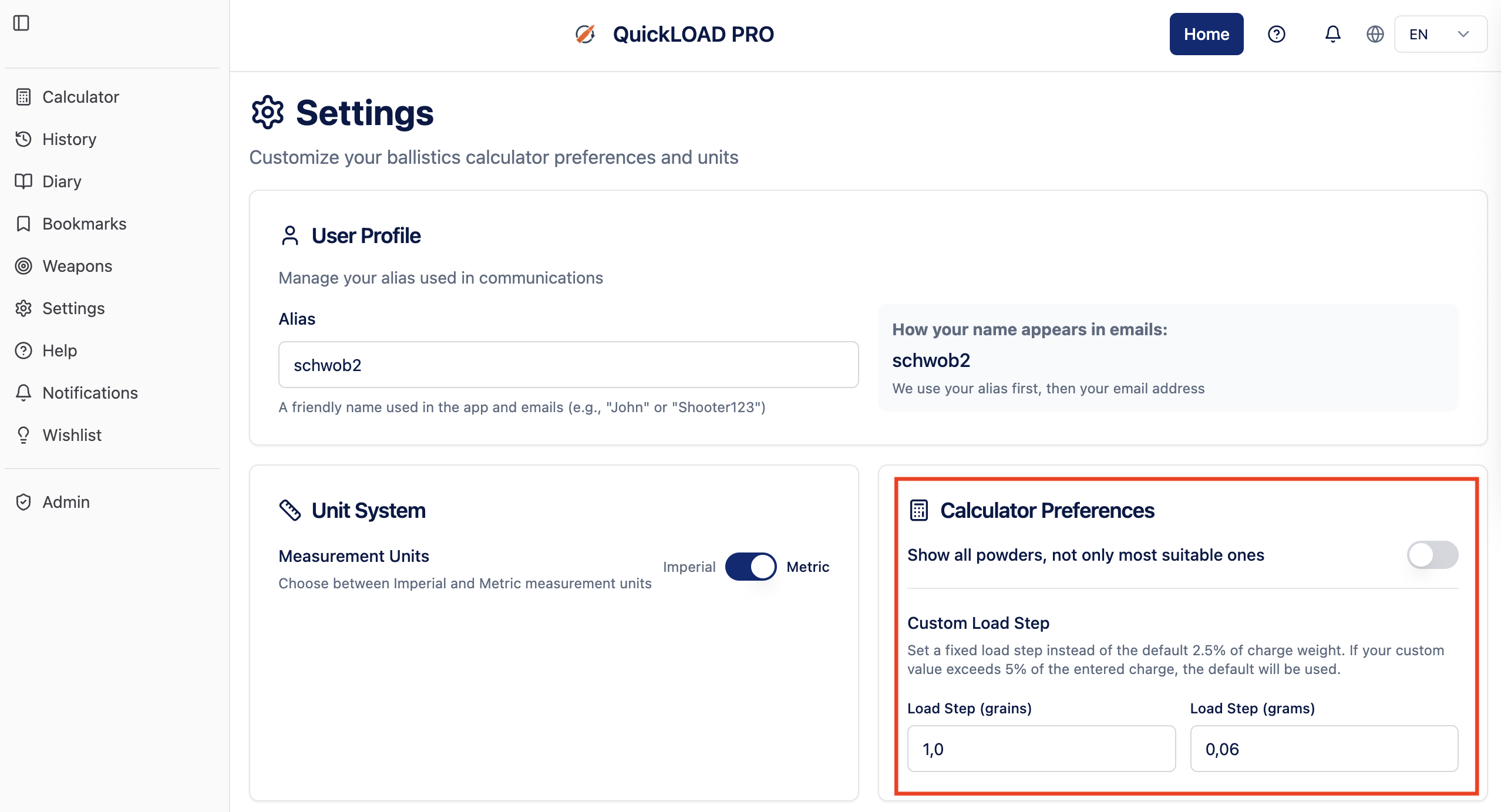
Task: Open Calculator from the sidebar
Action: [80, 97]
